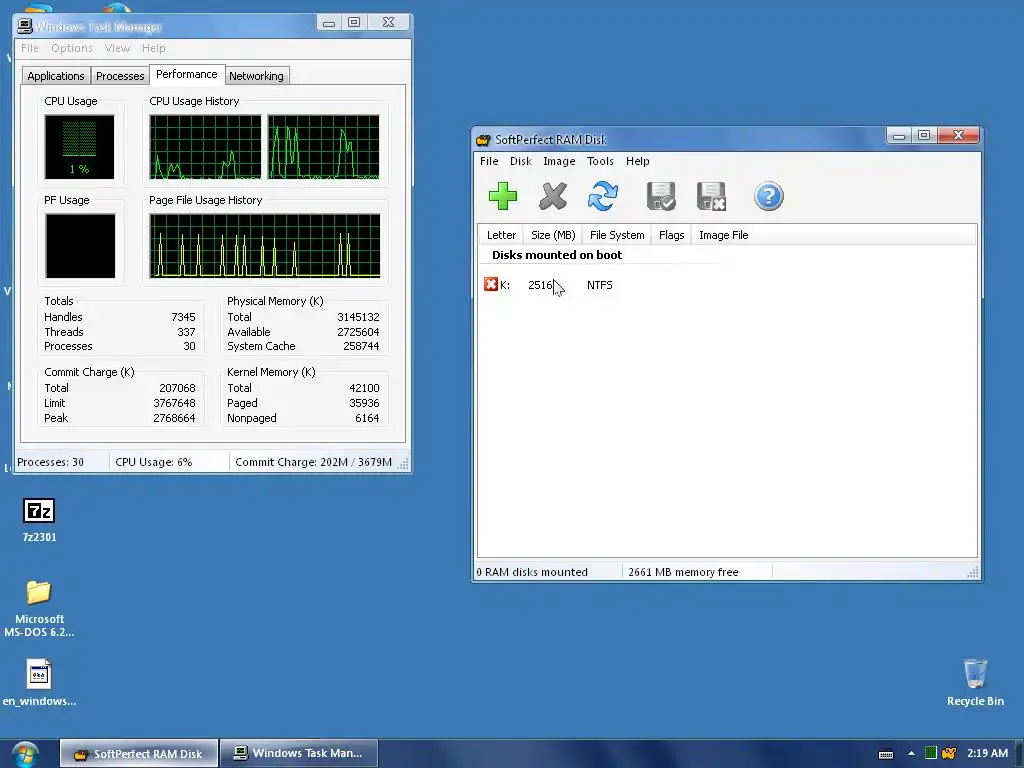Click the CPU Usage 1% gauge

[79, 147]
